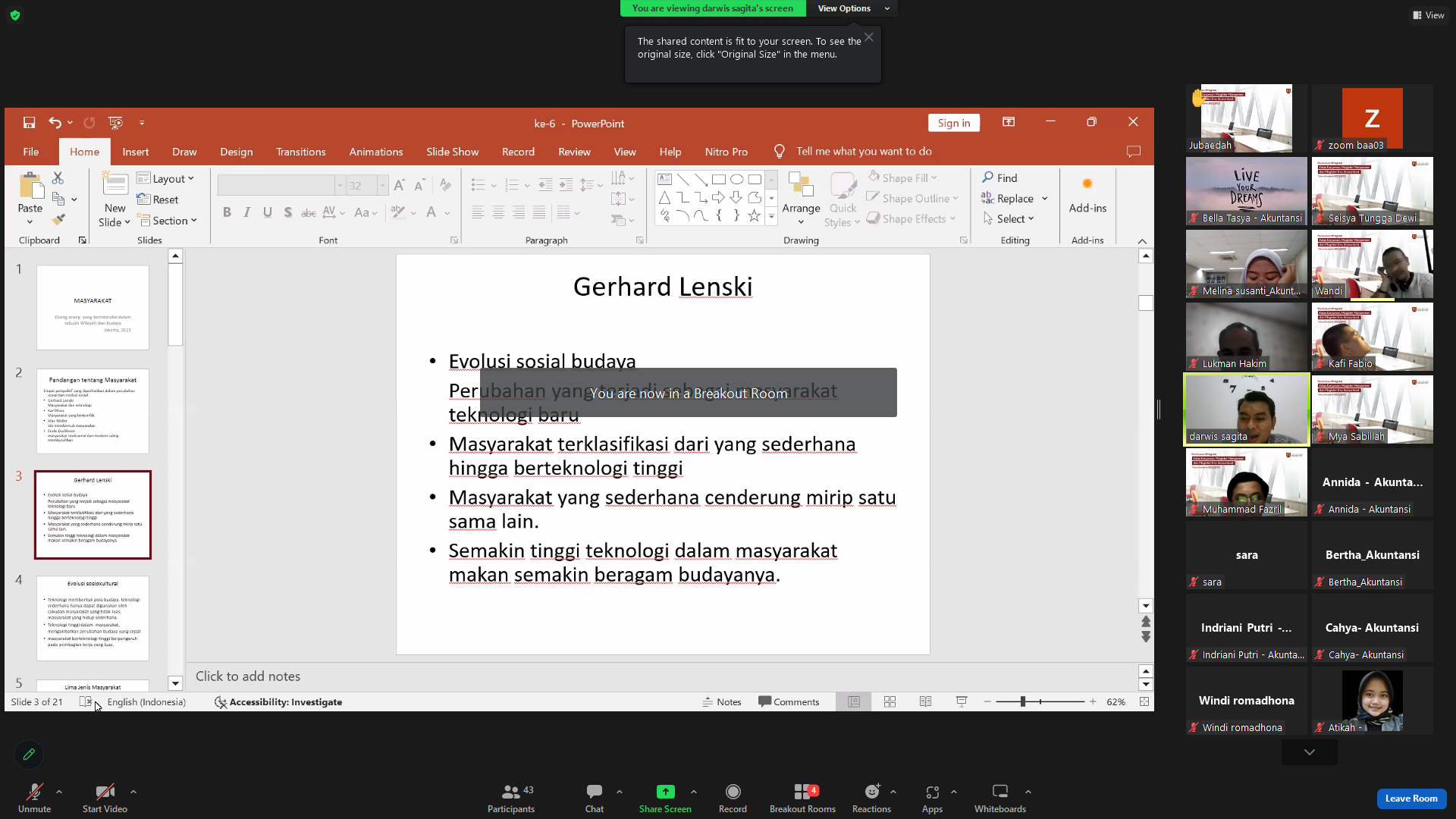This screenshot has height=819, width=1456.
Task: Toggle Underline formatting
Action: pos(268,213)
